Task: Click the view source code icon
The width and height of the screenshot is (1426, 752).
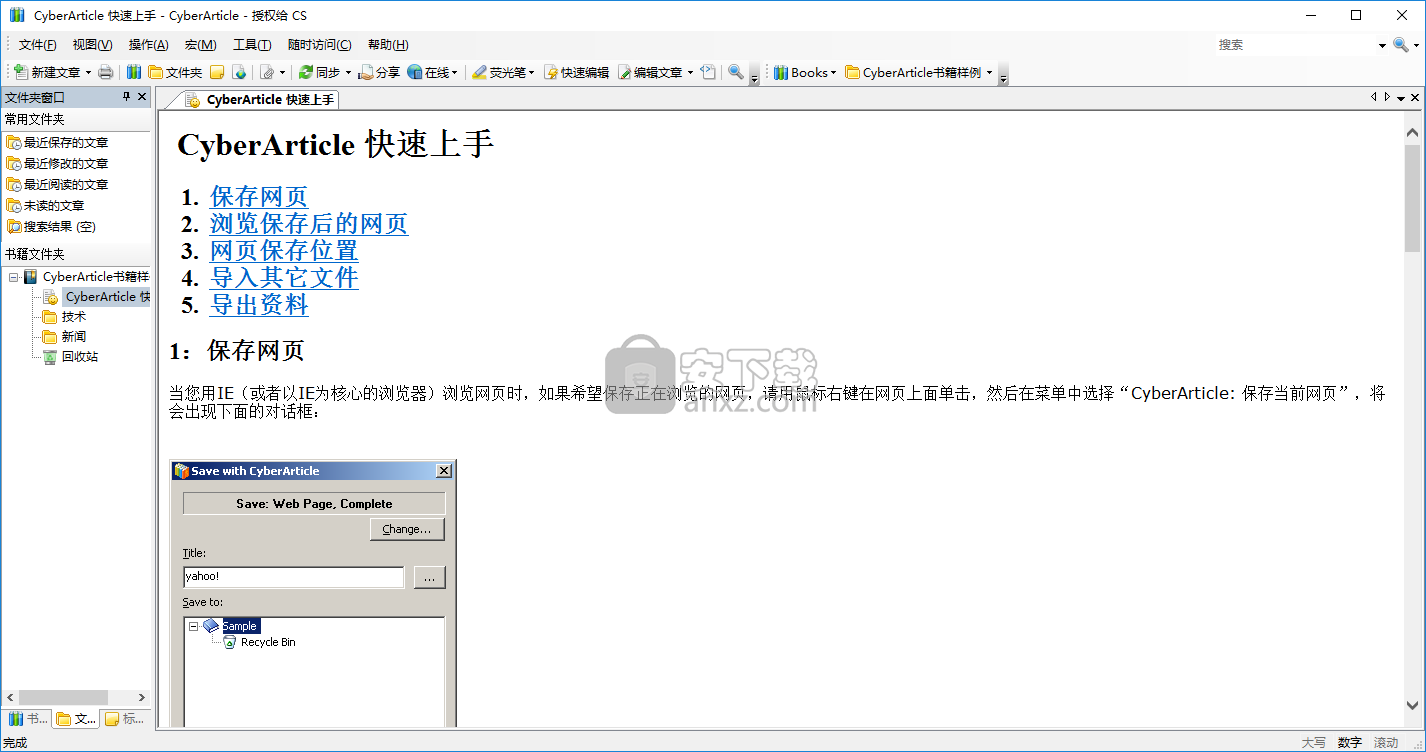Action: [708, 72]
